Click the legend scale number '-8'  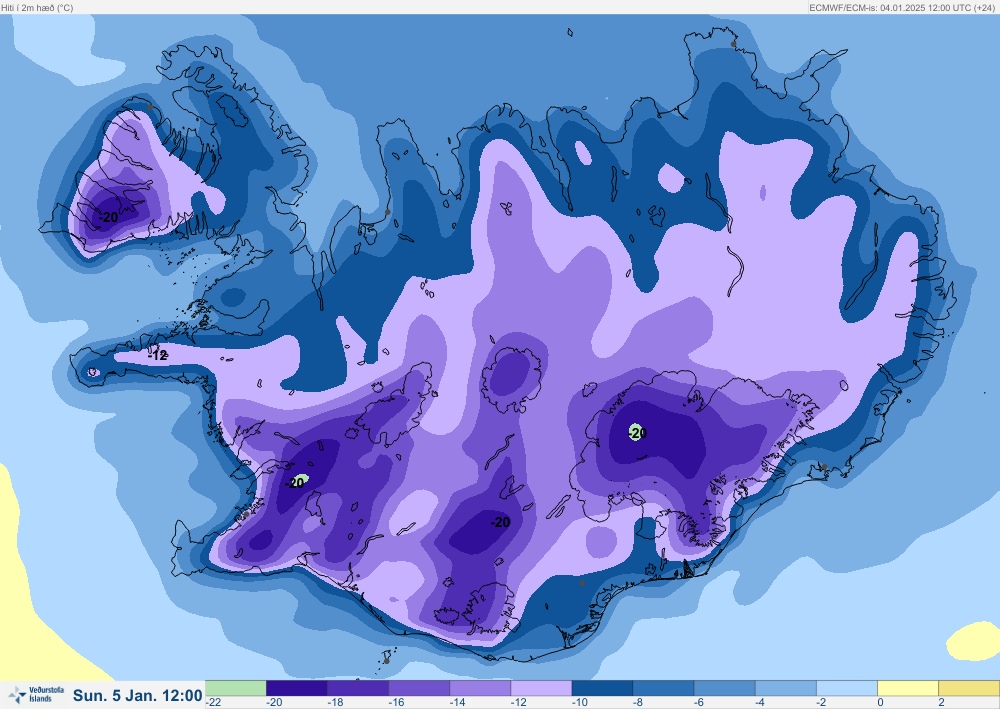(x=638, y=703)
